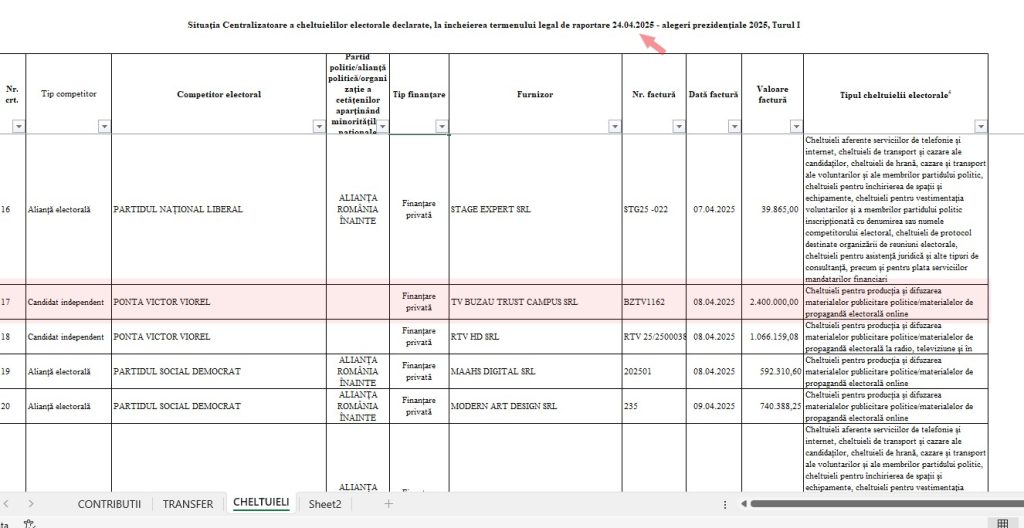Select 'Alianță electorală' in the STAGE EXPERT row

69,209
